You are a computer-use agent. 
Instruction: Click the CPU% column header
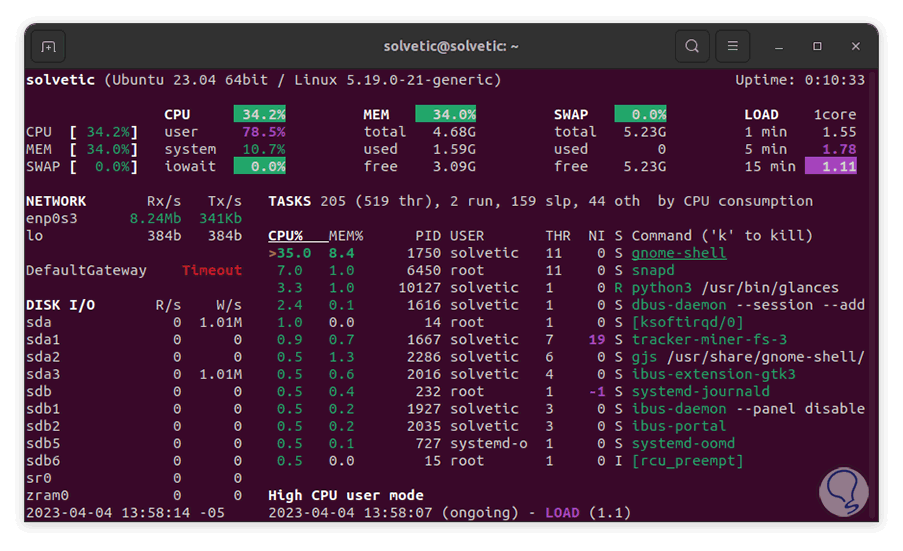[x=286, y=235]
